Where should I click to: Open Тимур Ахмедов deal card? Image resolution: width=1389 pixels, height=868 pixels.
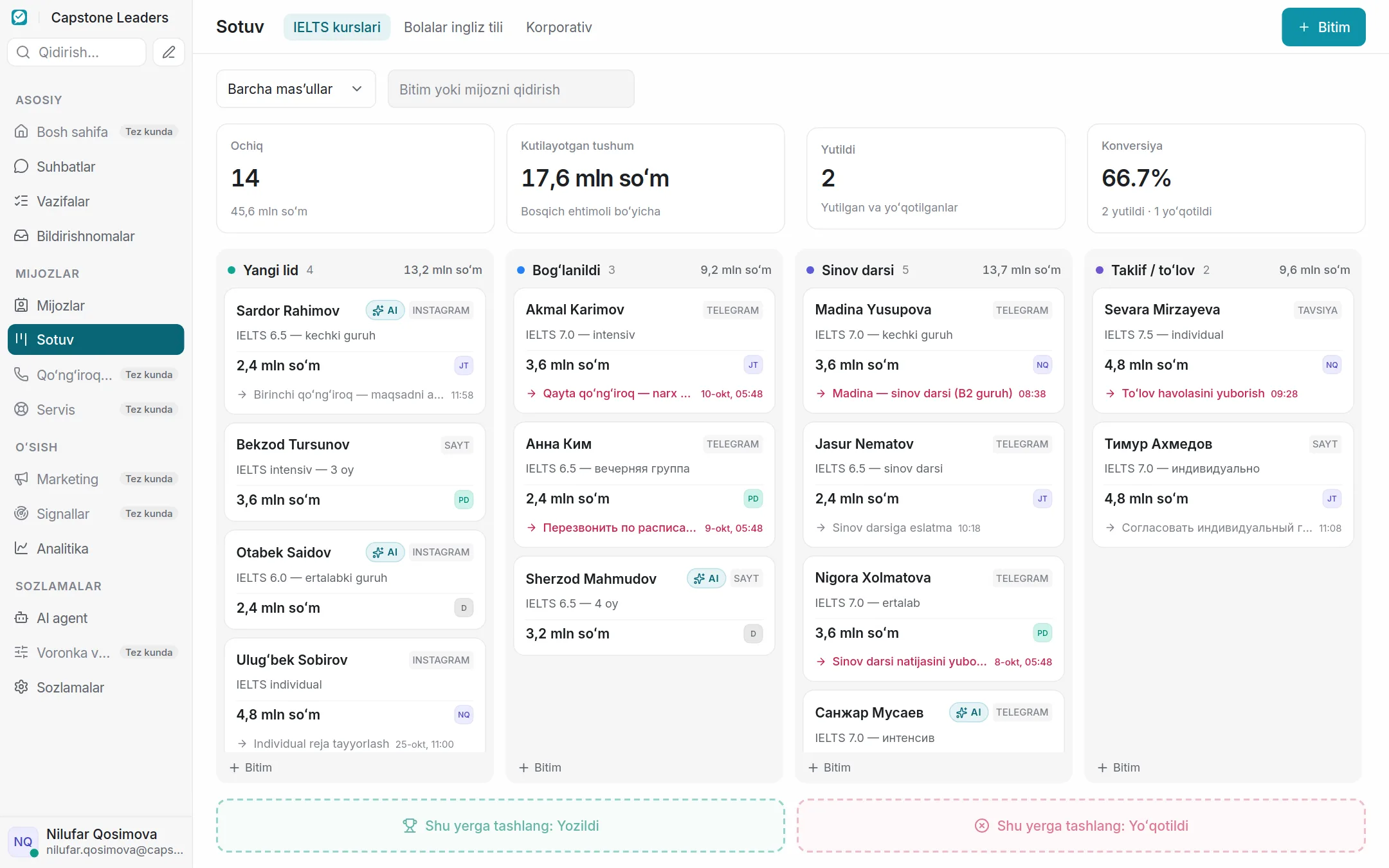point(1222,485)
